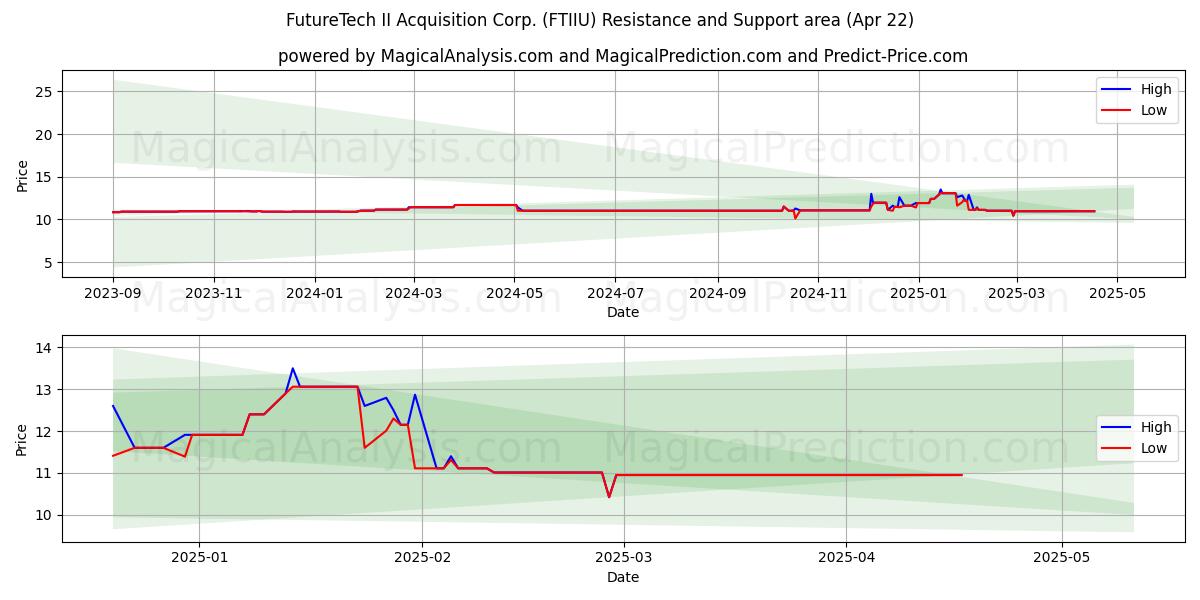The image size is (1200, 600).
Task: Click the '2024-07' tick label
Action: [615, 294]
